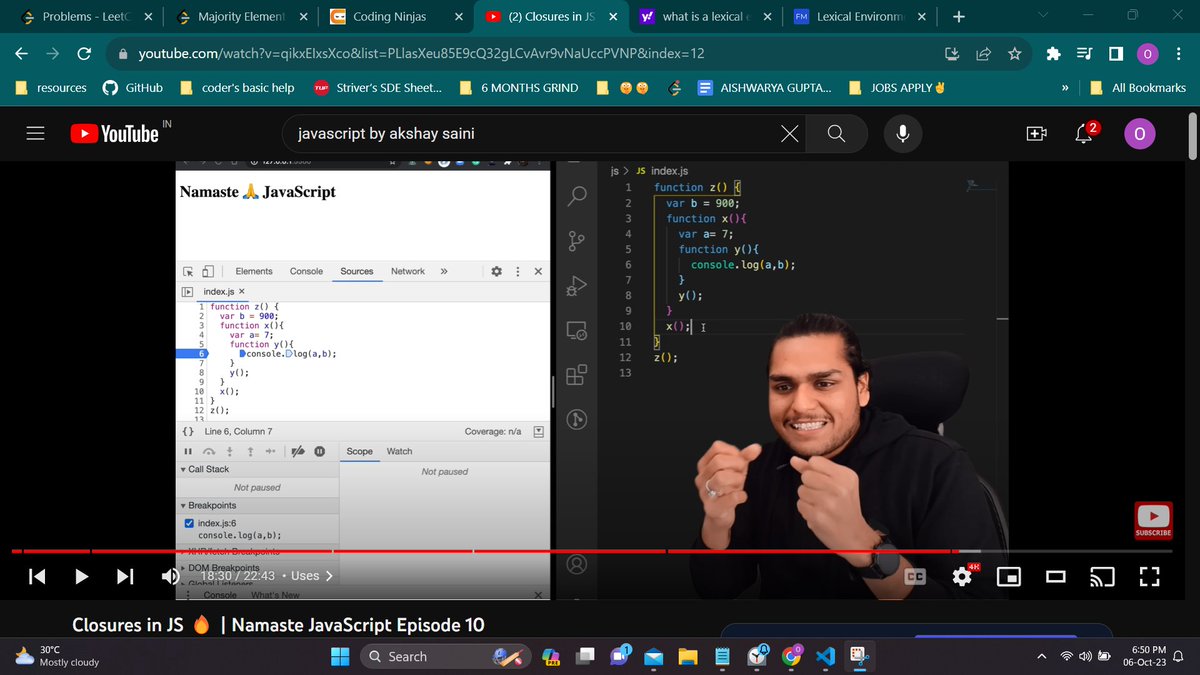The width and height of the screenshot is (1200, 675).
Task: Select the youtube.com address bar URL
Action: point(421,53)
